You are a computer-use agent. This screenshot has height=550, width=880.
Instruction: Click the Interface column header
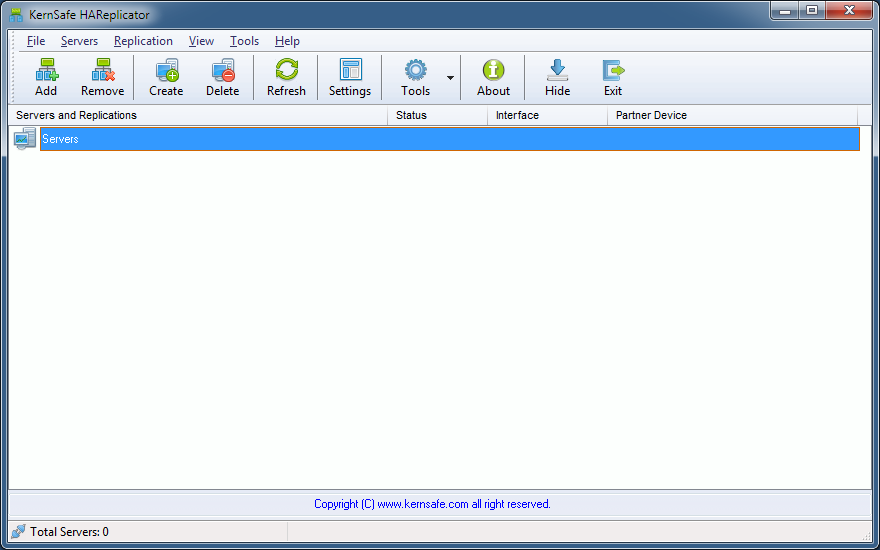pos(547,115)
